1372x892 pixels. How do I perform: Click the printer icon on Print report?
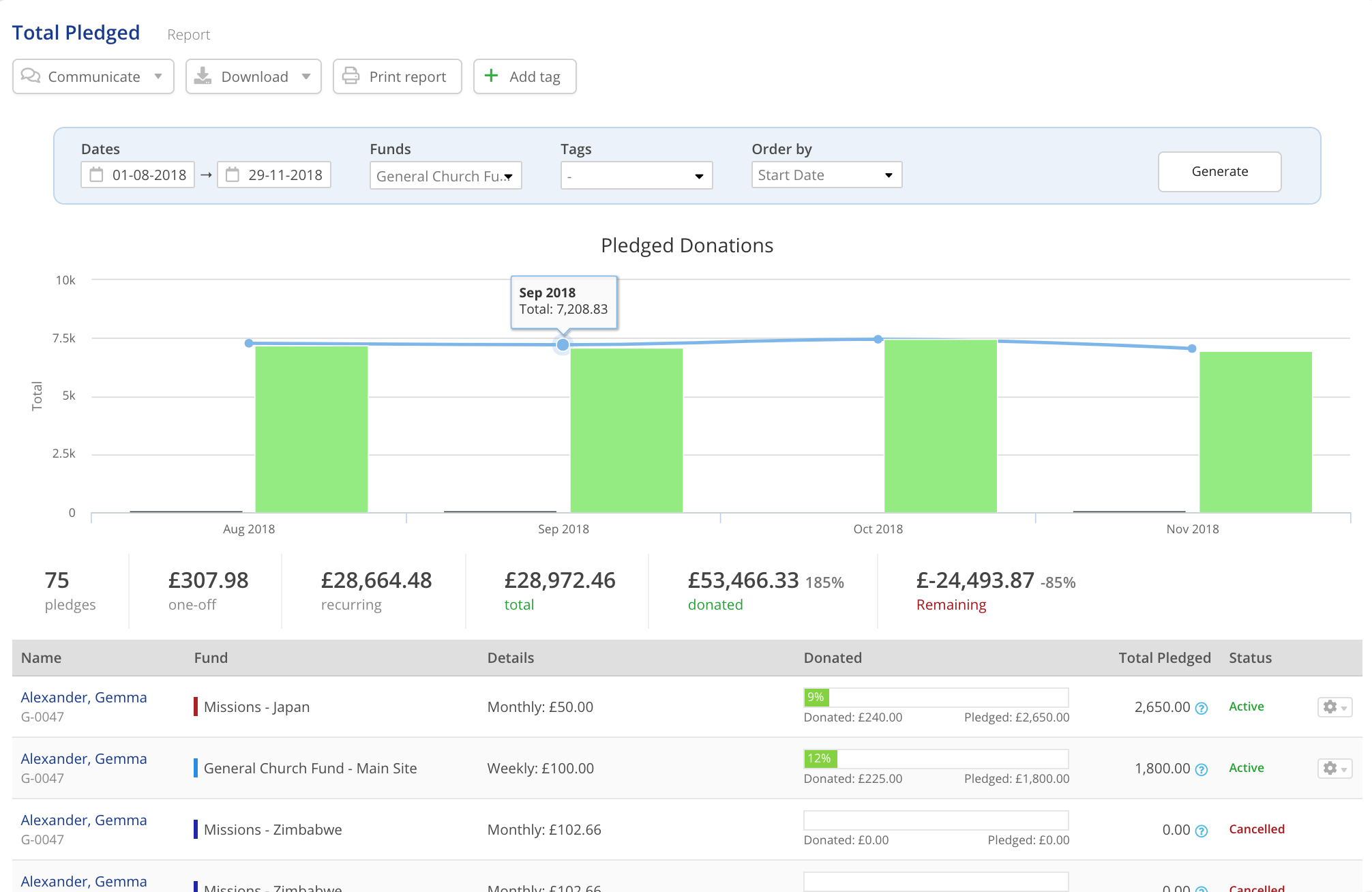[x=351, y=76]
